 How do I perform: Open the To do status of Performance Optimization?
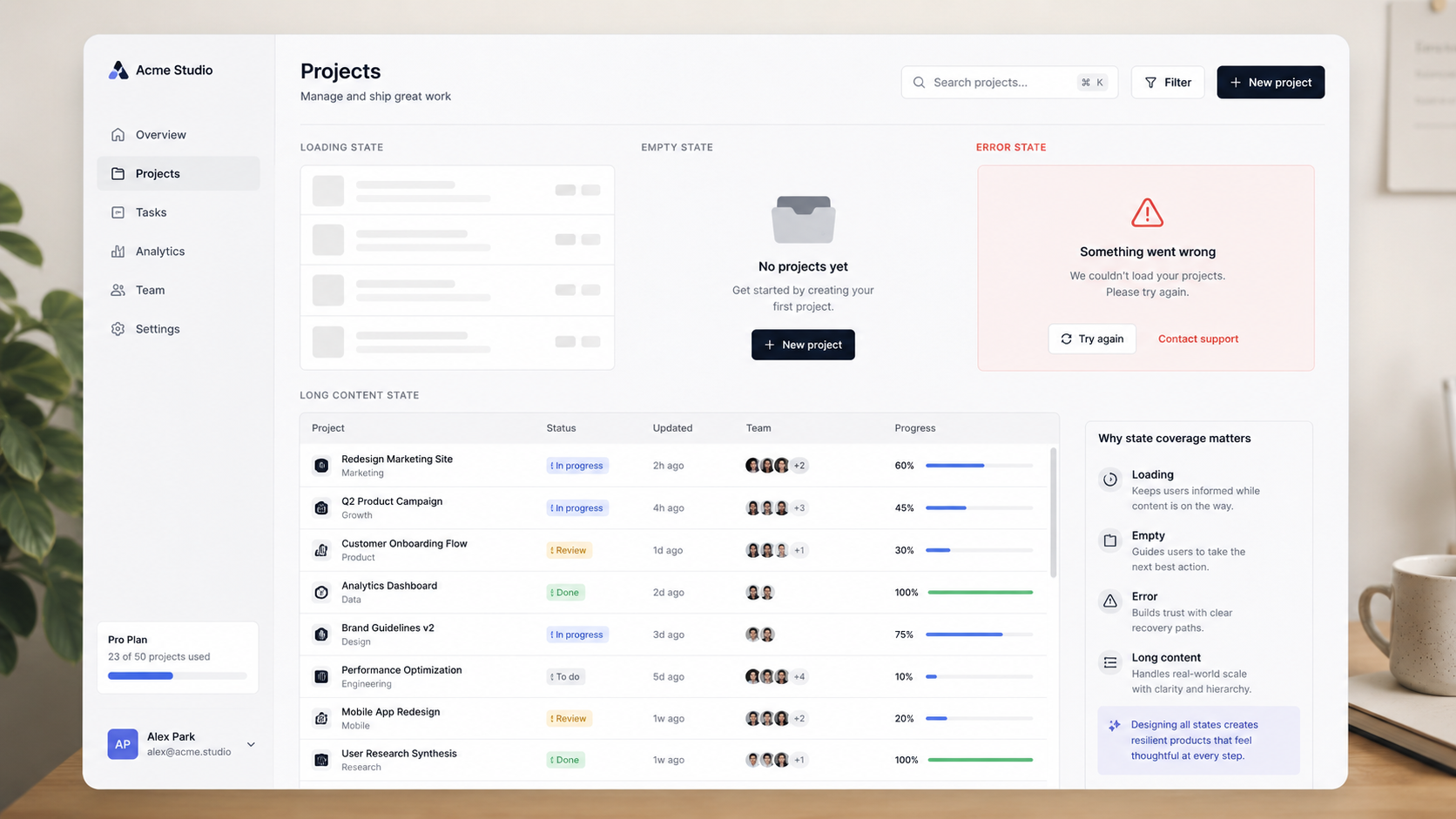click(566, 676)
